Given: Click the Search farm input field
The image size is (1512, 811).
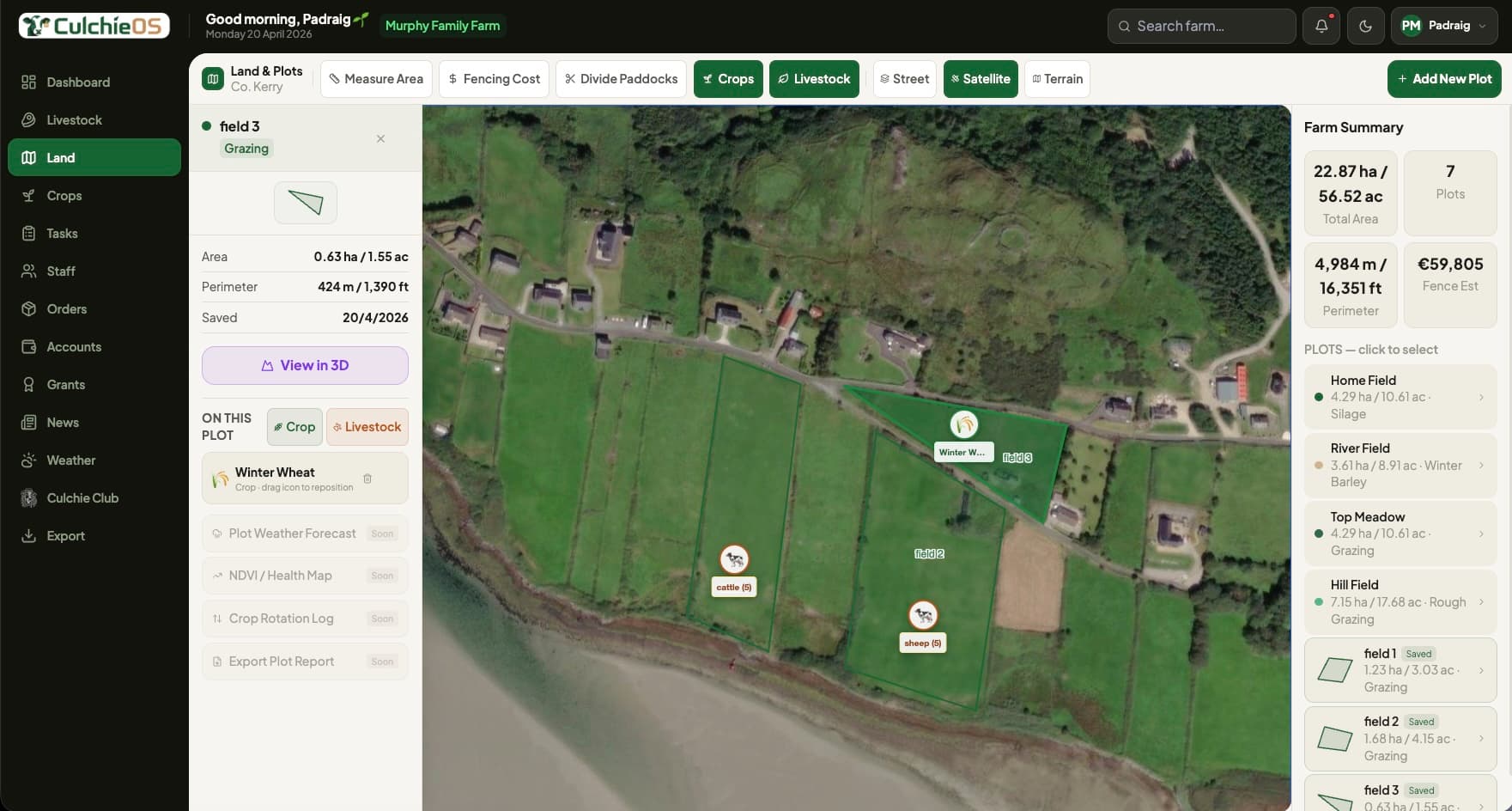Looking at the screenshot, I should tap(1201, 26).
